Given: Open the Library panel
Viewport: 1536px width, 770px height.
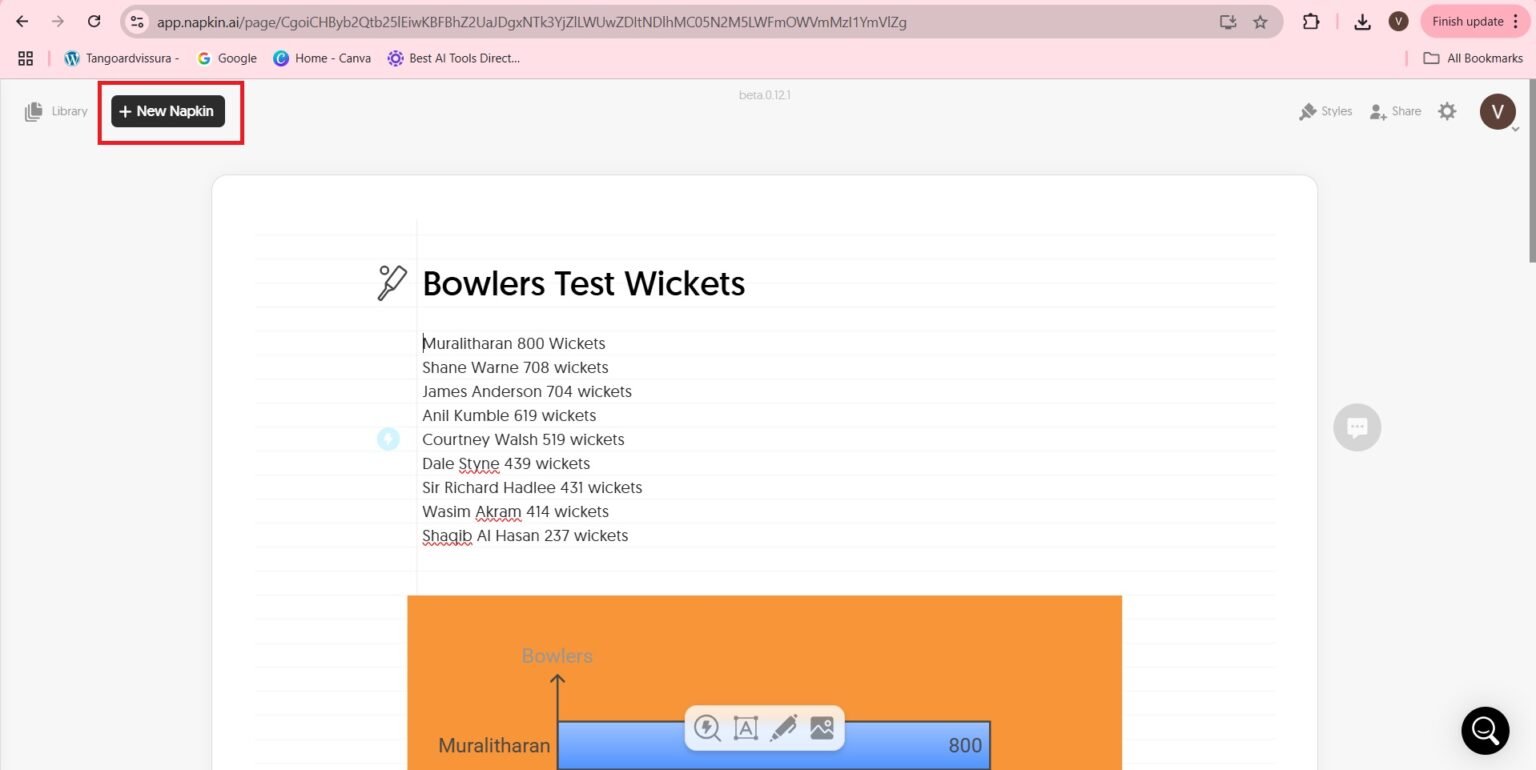Looking at the screenshot, I should [56, 111].
